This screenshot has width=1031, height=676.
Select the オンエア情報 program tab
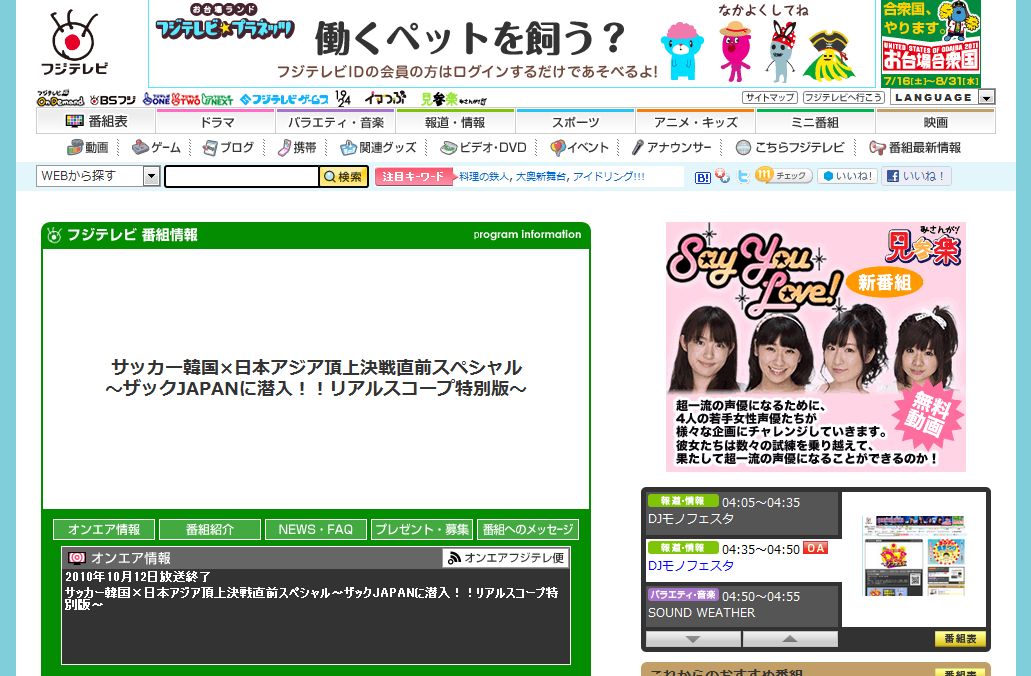click(104, 529)
